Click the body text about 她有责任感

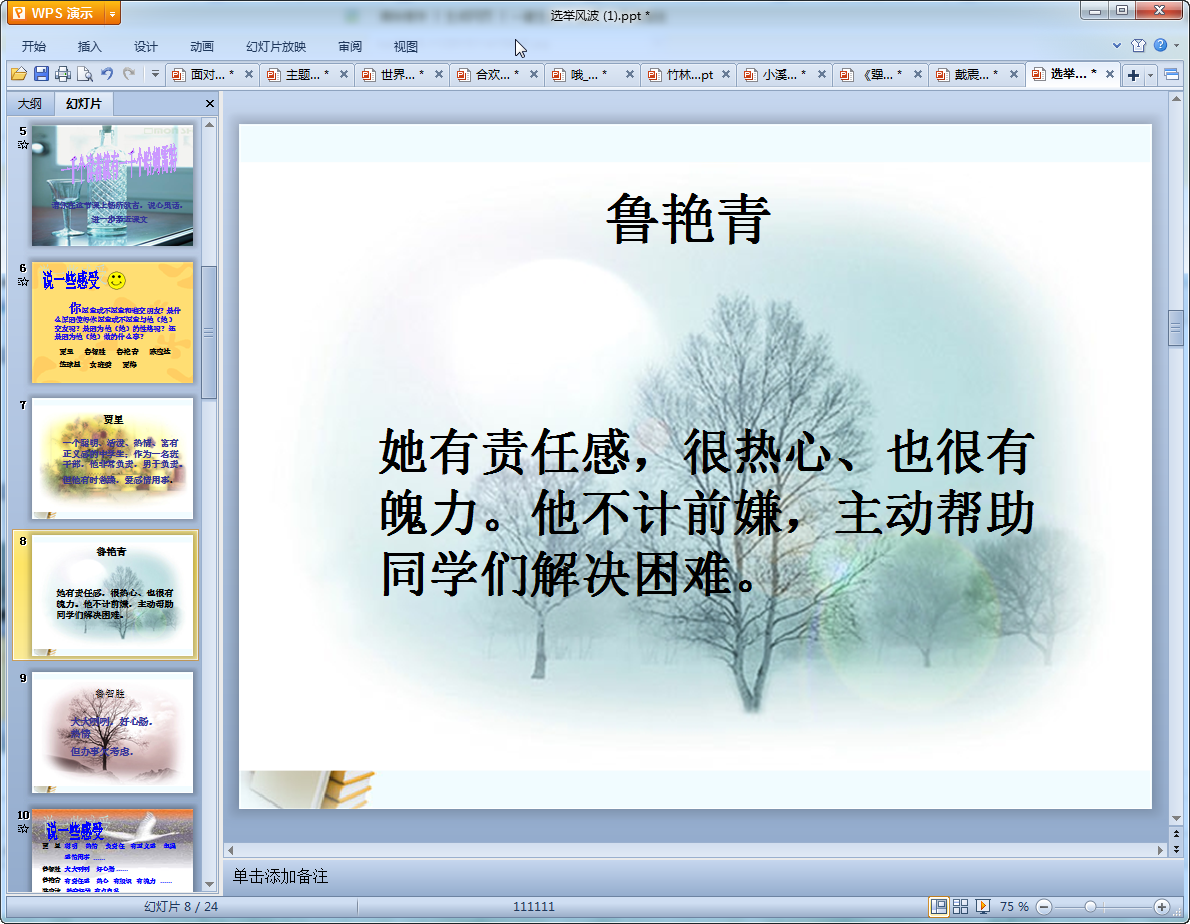707,514
